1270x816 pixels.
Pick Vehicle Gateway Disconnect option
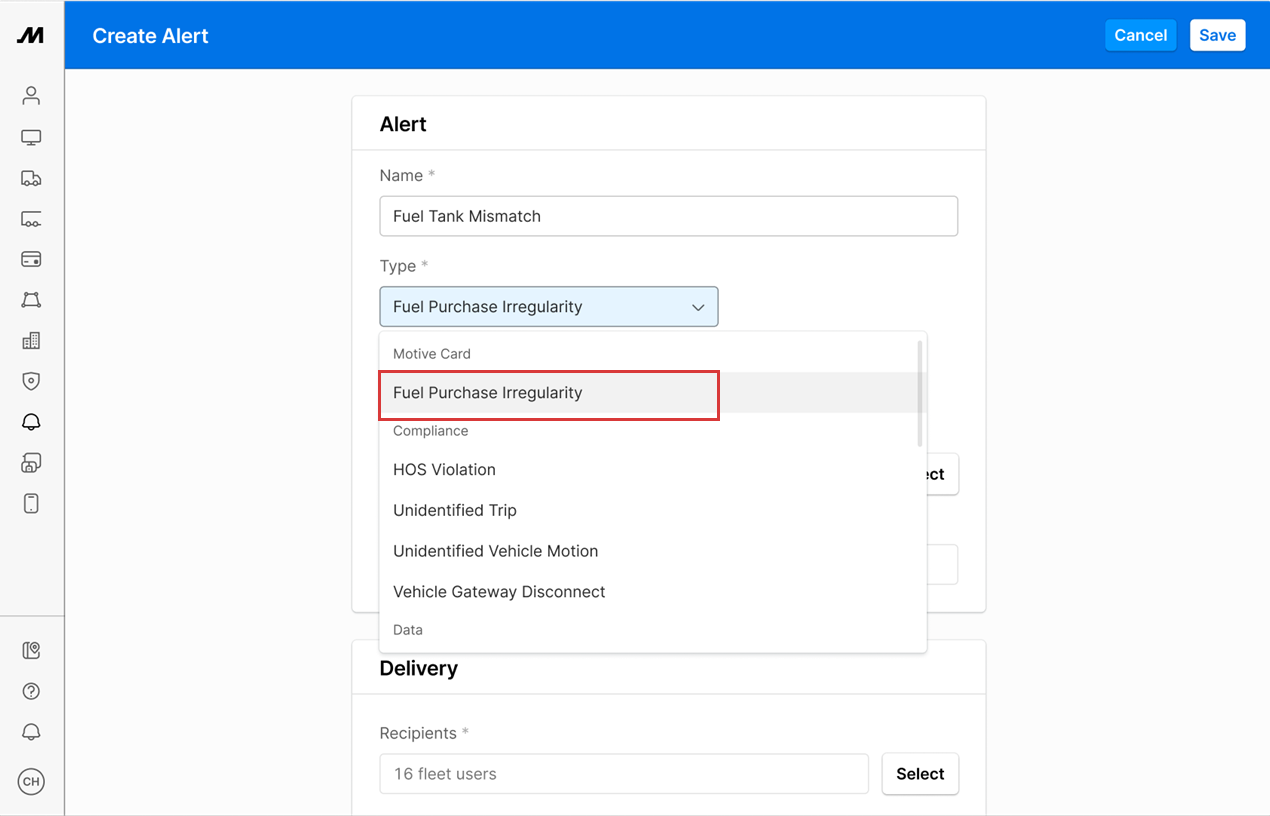coord(499,592)
